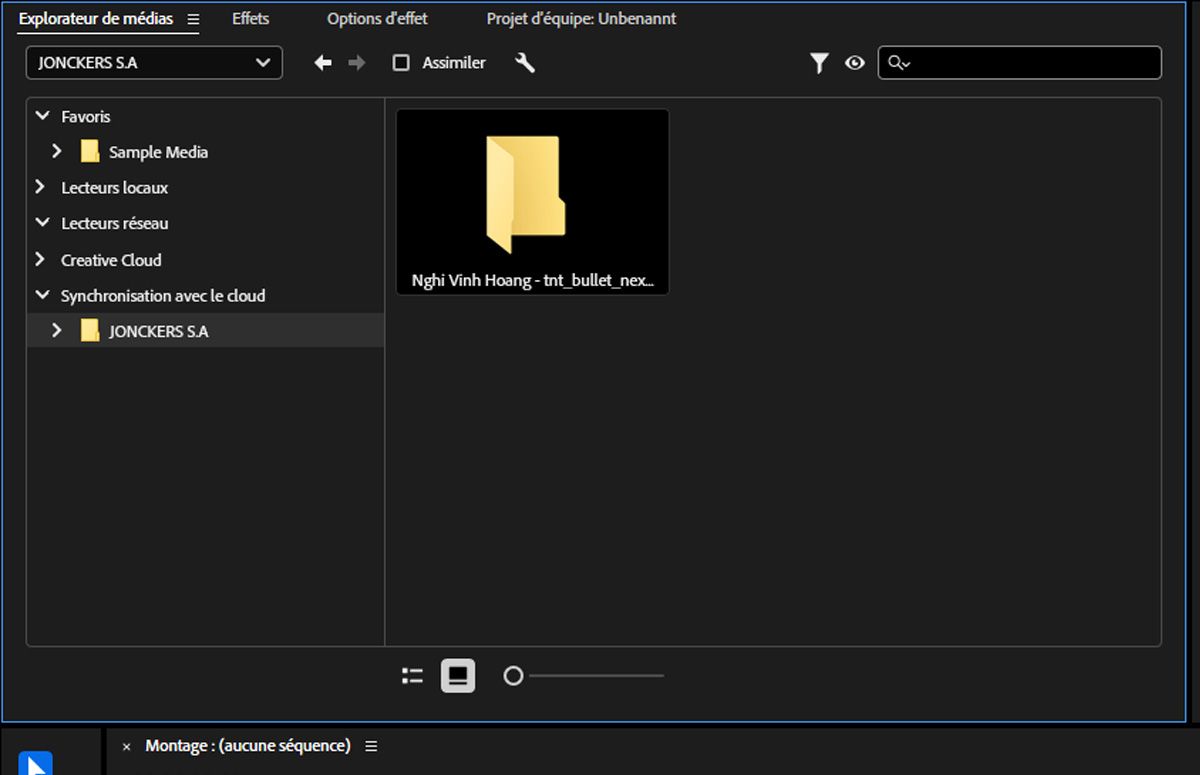Go back with the left arrow icon
This screenshot has height=775, width=1200.
tap(322, 63)
